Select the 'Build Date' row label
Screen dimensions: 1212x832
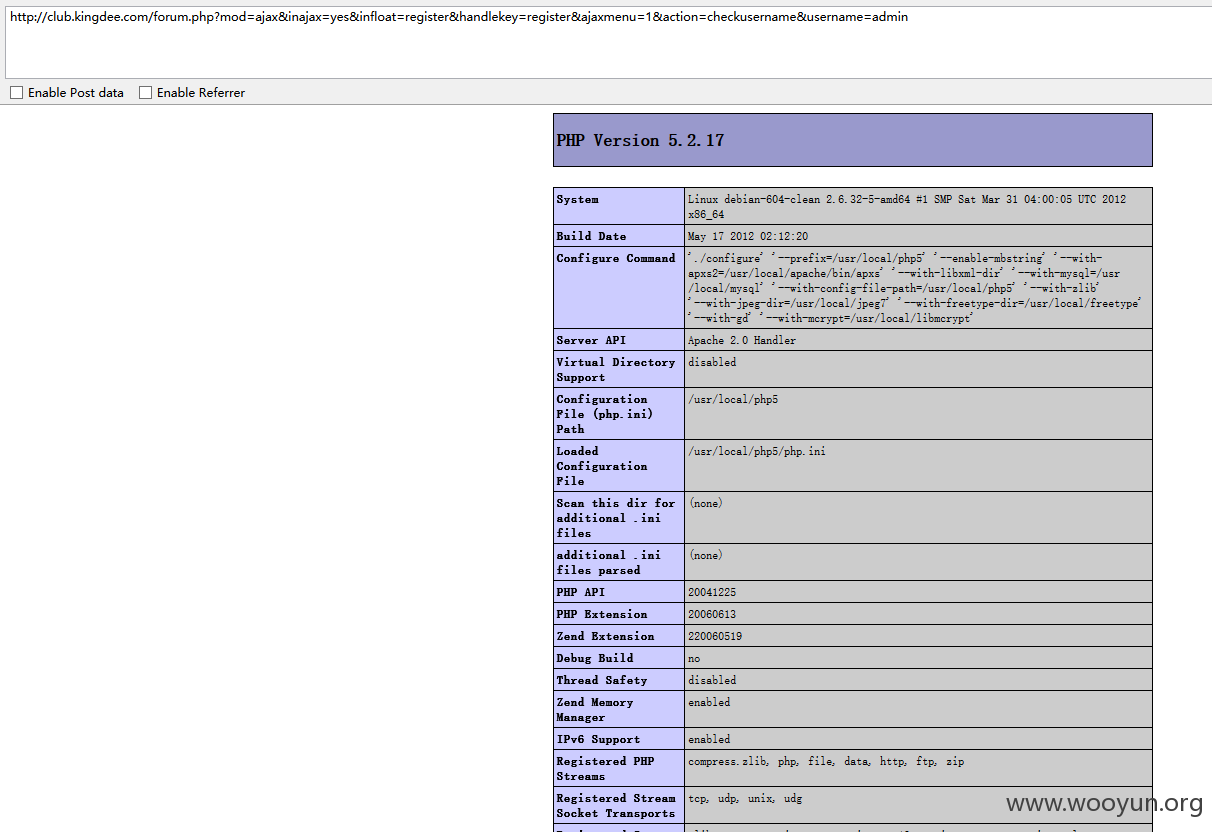pyautogui.click(x=591, y=236)
